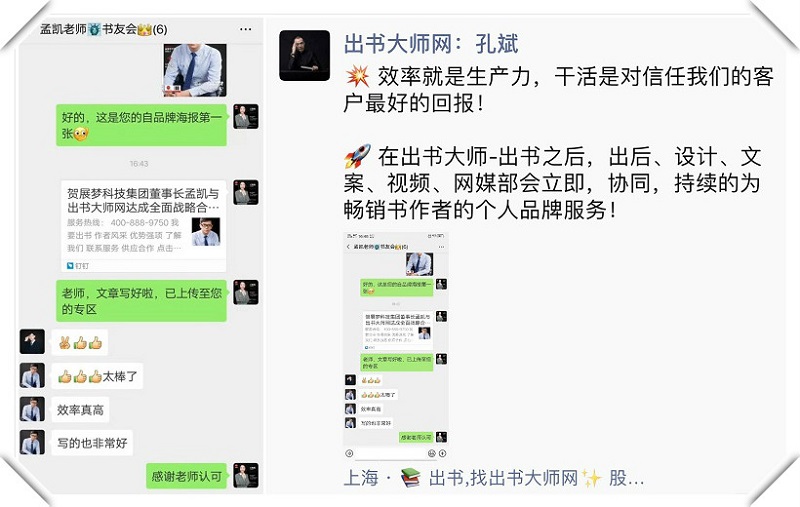
Task: Open the three-dot menu of 书友会 chat
Action: (x=245, y=29)
